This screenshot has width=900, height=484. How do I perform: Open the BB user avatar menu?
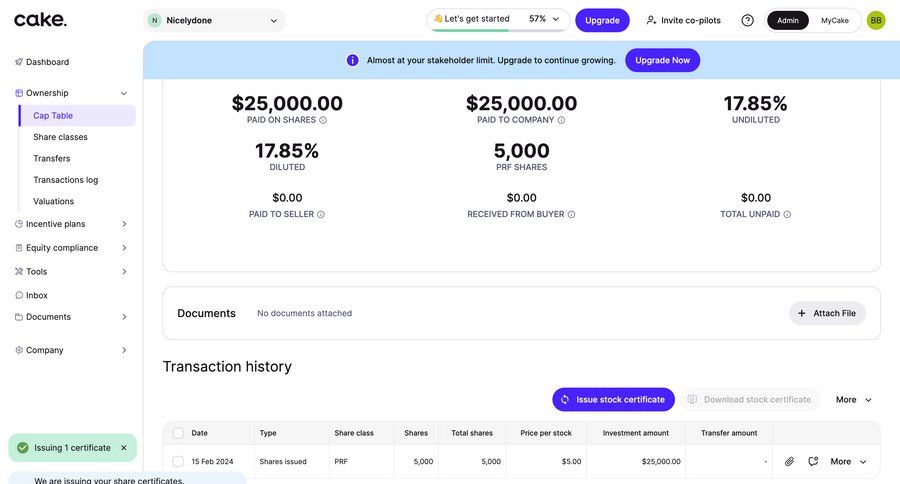coord(876,20)
